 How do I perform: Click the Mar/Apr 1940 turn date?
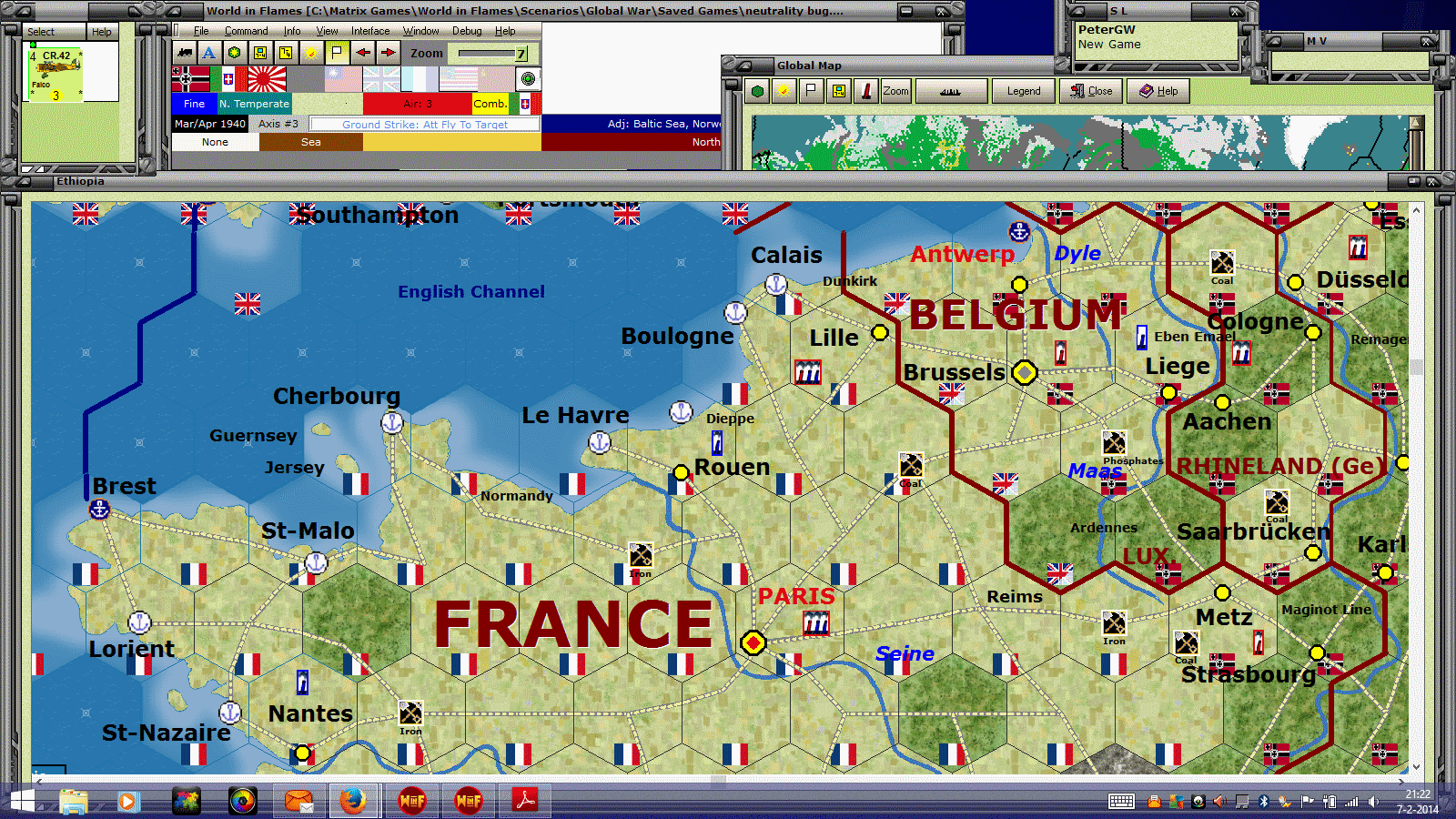[210, 124]
